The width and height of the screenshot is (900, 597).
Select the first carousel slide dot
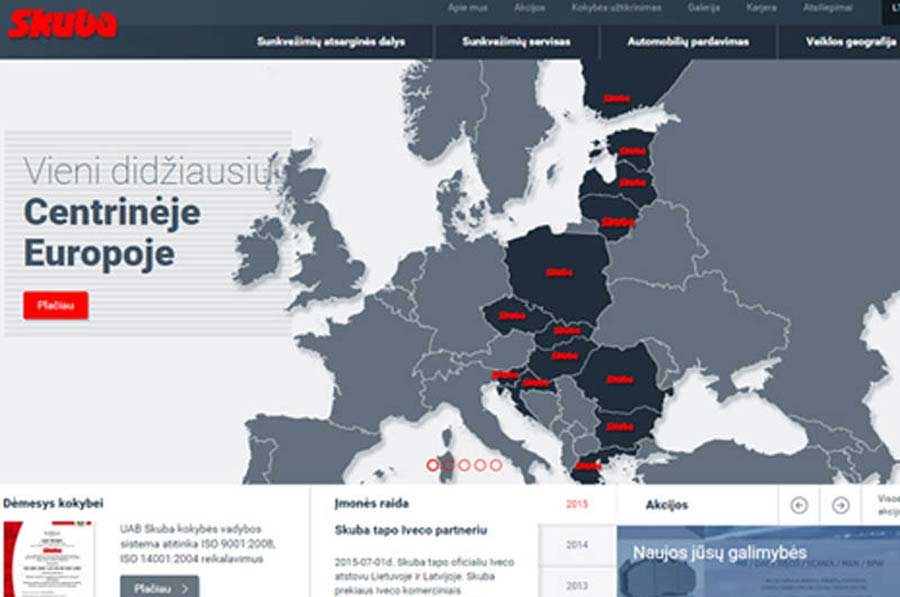[433, 465]
